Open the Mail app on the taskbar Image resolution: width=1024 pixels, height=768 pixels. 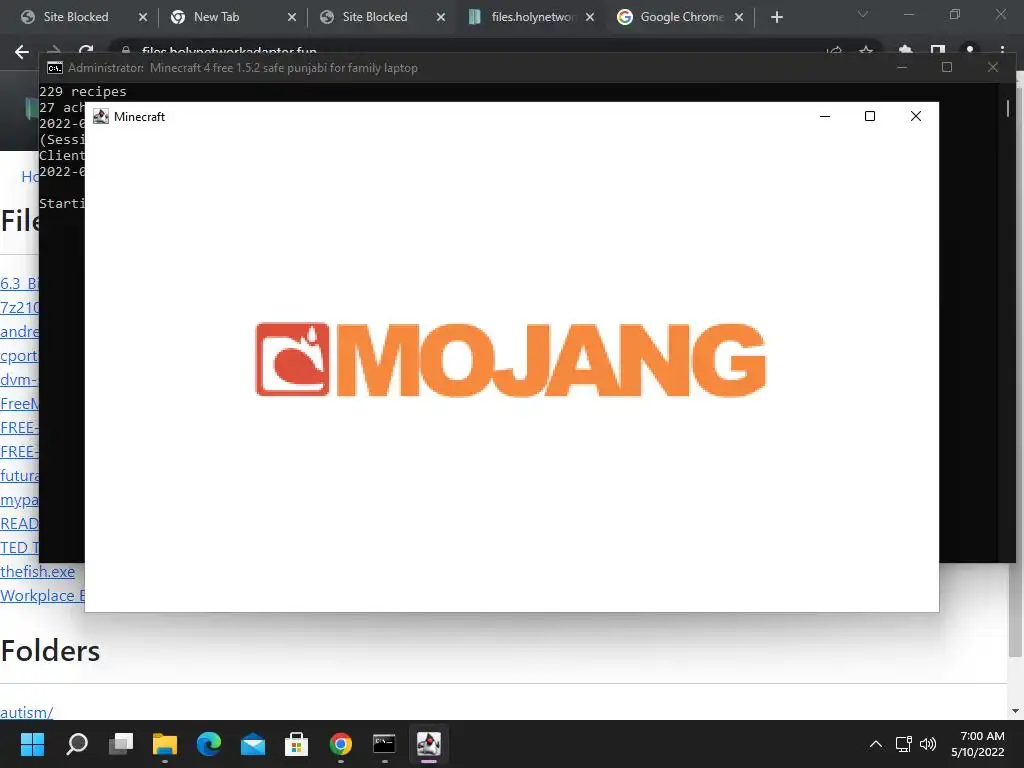point(253,743)
